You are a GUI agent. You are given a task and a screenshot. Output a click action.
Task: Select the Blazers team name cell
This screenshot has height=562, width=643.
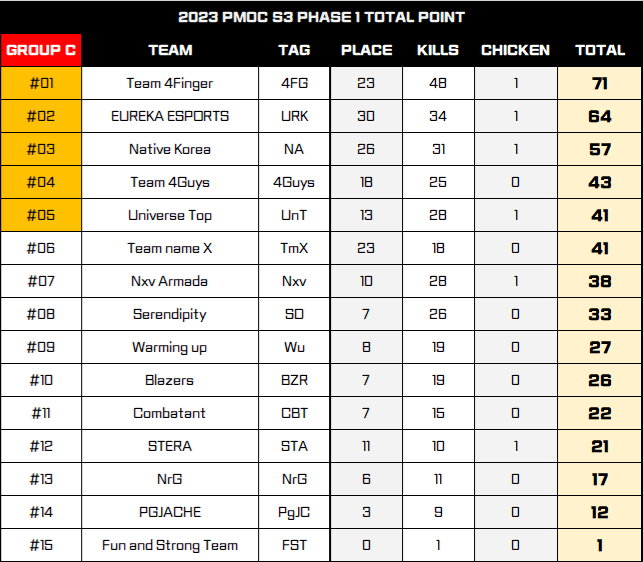[x=170, y=380]
